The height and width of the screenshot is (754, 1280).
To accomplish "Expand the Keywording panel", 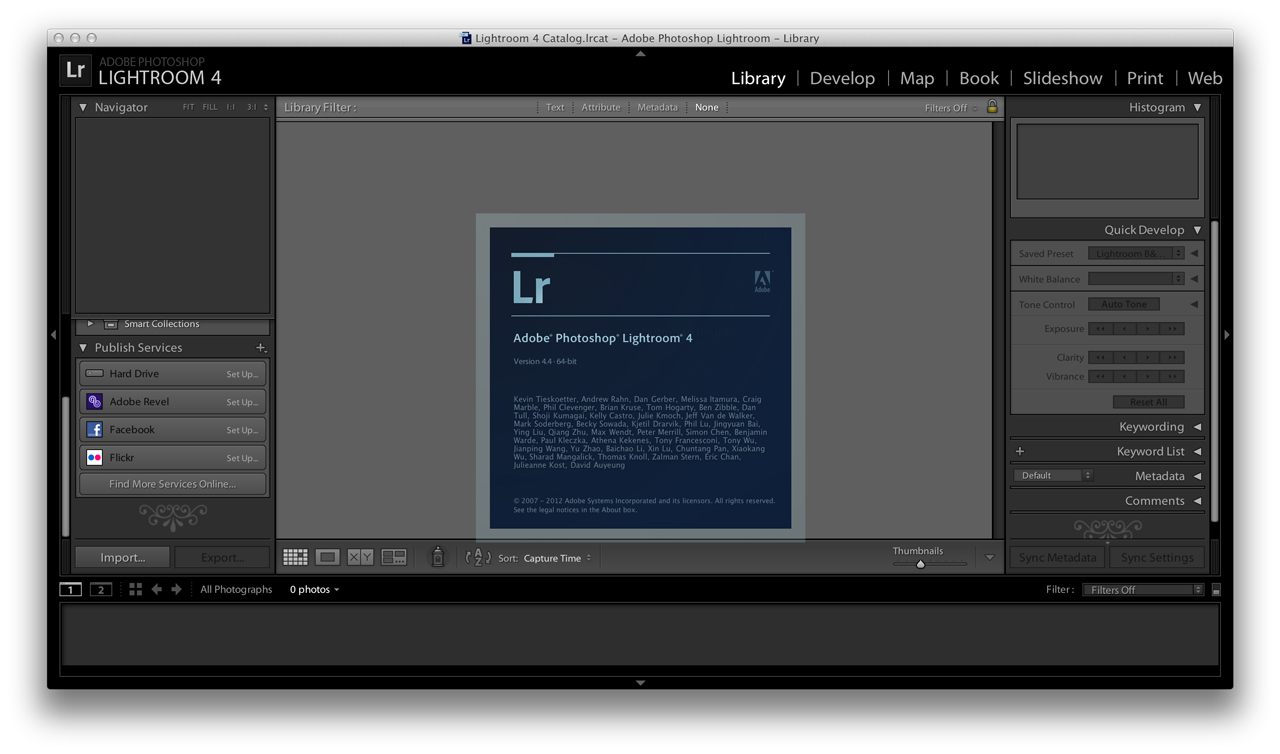I will [x=1197, y=427].
